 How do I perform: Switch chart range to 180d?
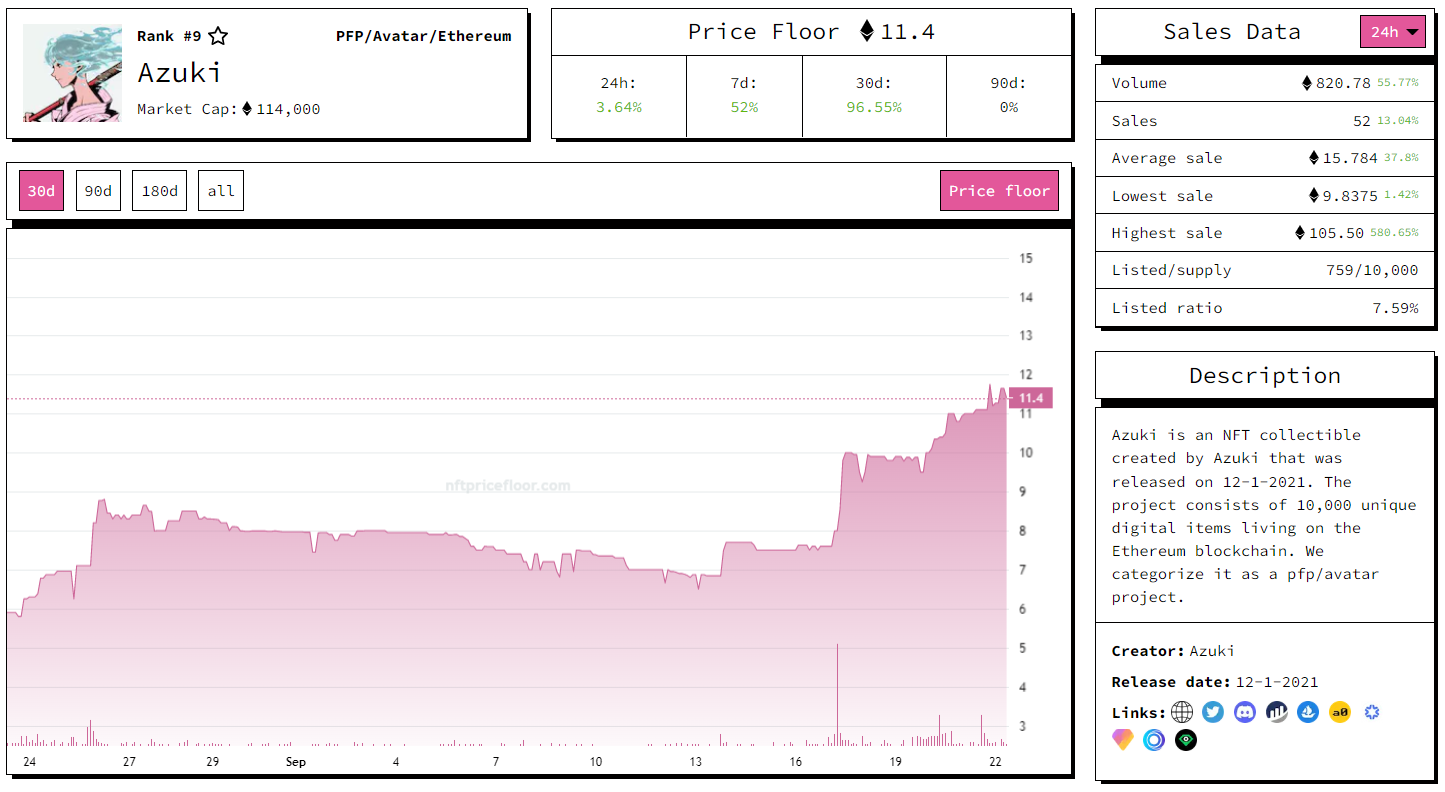[160, 191]
